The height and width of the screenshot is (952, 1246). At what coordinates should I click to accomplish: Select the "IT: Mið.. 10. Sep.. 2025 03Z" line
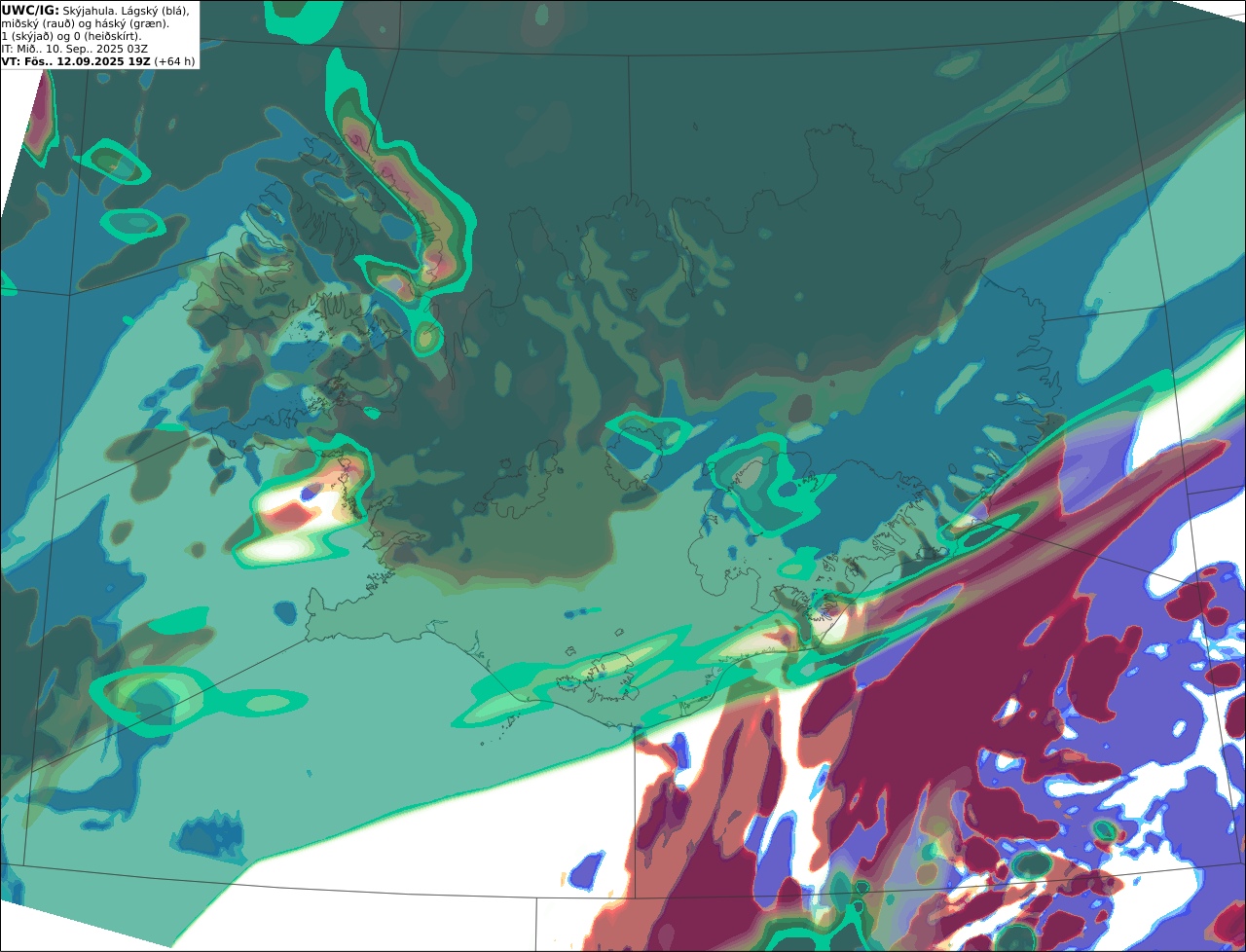click(75, 49)
